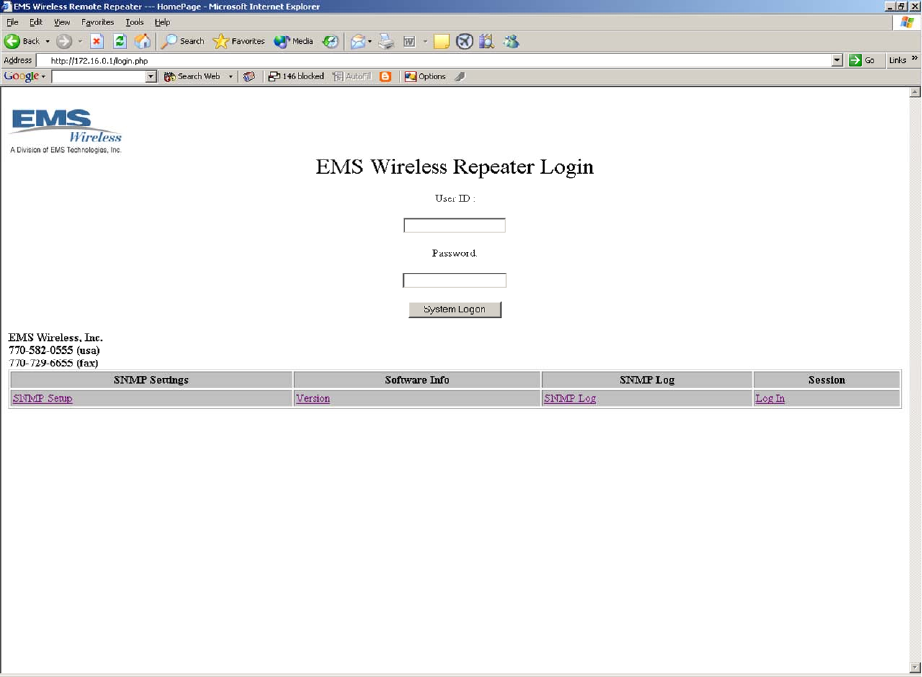
Task: Click the Forward arrow button
Action: click(64, 41)
